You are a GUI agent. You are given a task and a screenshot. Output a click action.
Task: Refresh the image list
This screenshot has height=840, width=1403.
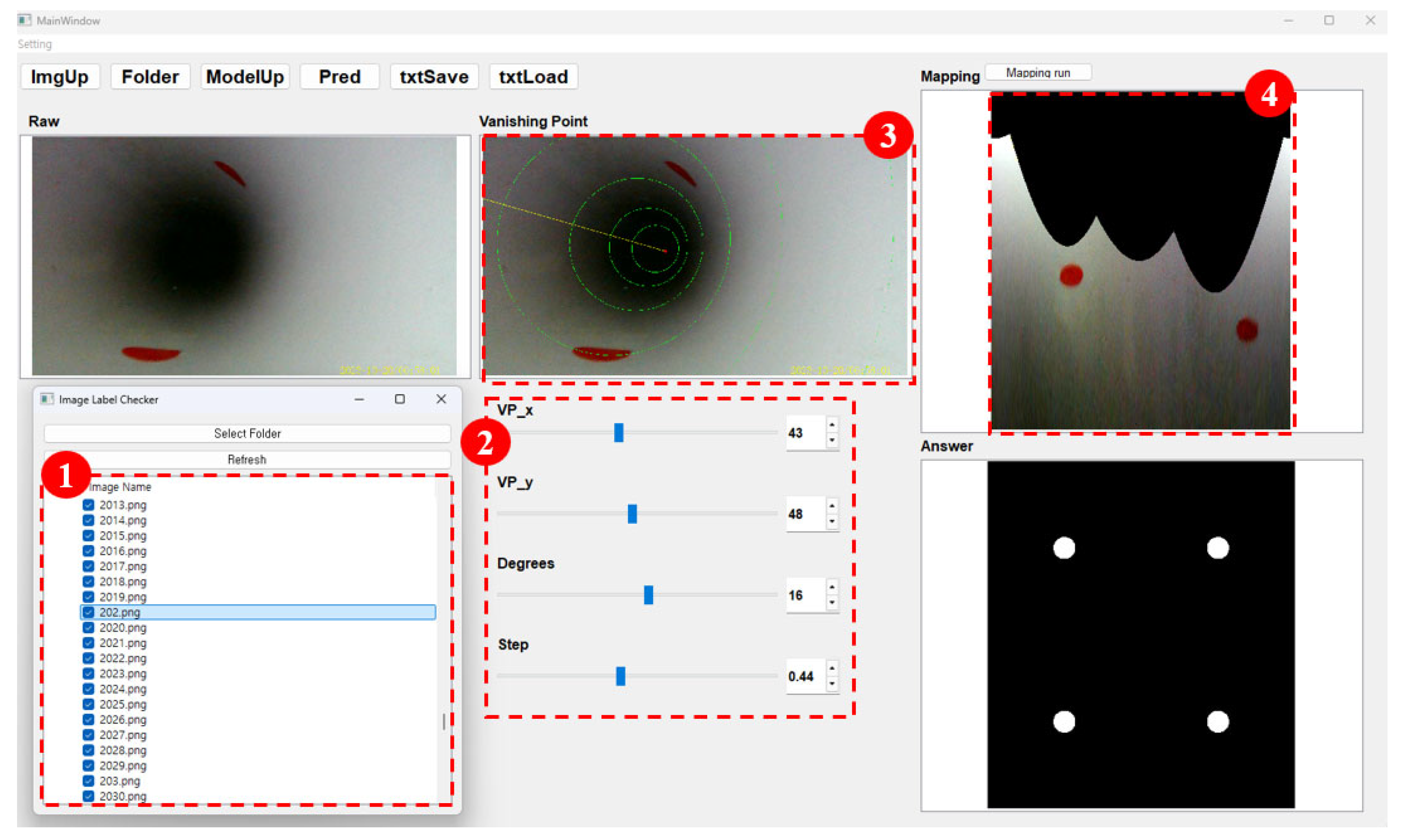pyautogui.click(x=247, y=459)
